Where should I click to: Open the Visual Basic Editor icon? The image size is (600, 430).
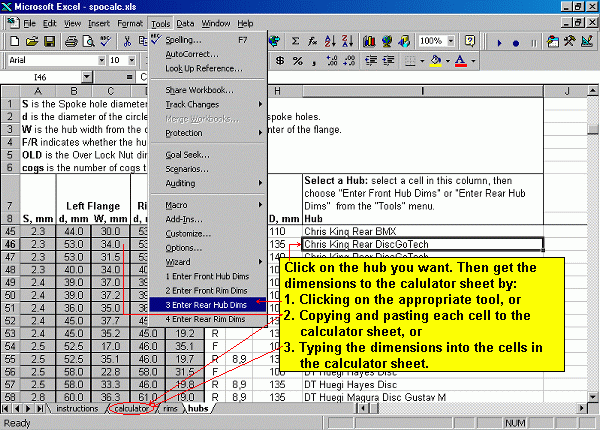[x=552, y=41]
